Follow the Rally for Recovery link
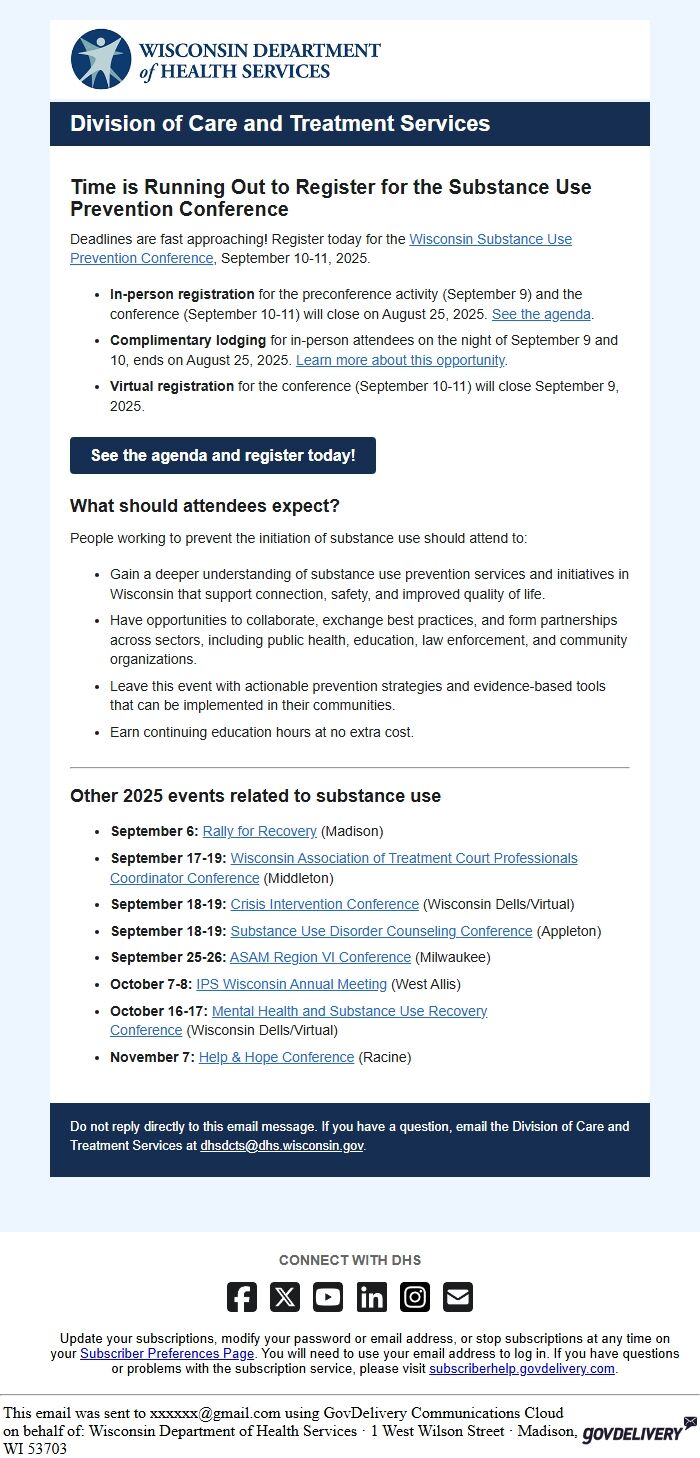This screenshot has height=1458, width=700. pos(260,831)
